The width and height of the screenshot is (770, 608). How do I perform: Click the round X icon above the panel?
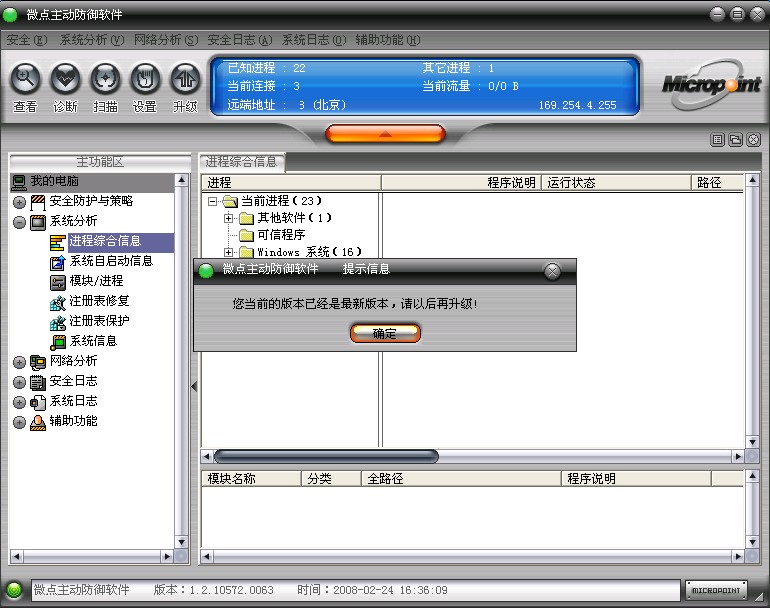coord(753,140)
